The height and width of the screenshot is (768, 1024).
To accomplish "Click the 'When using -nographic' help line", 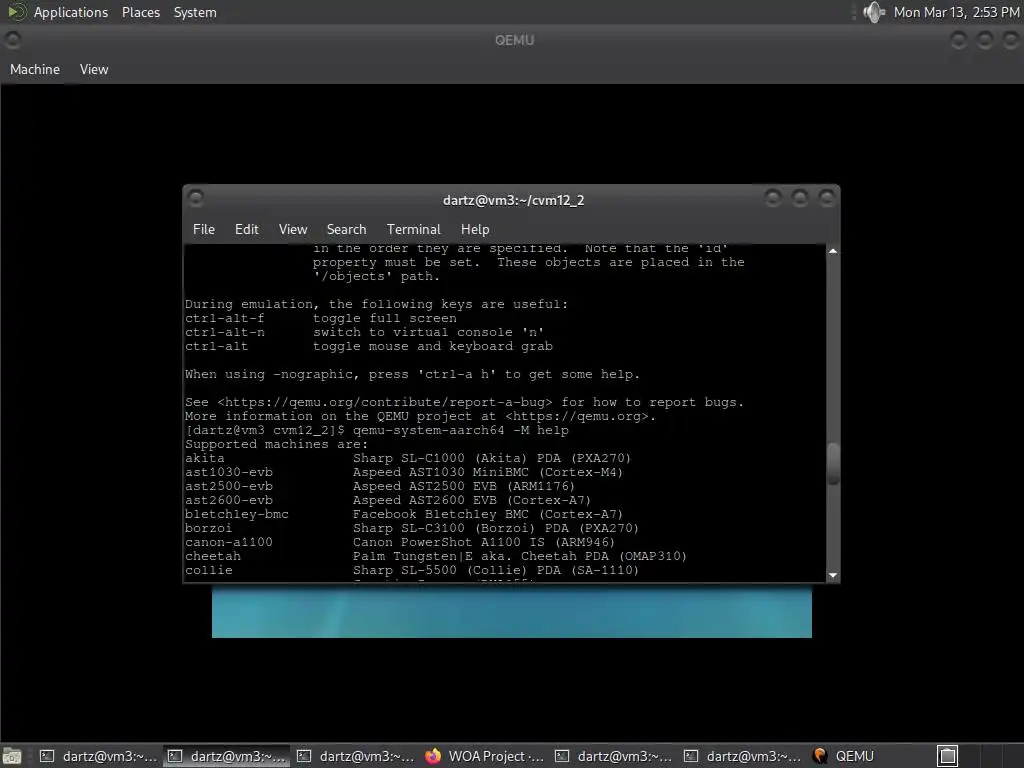I will (413, 374).
